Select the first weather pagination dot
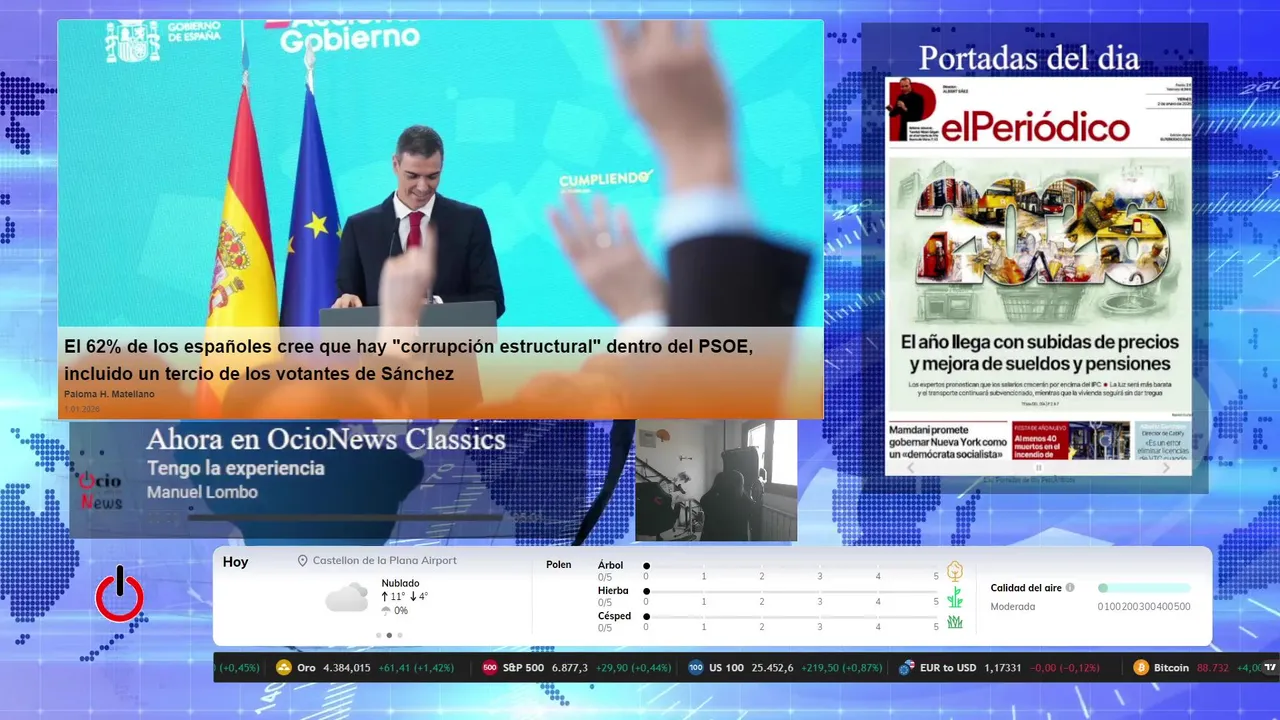 pos(378,635)
